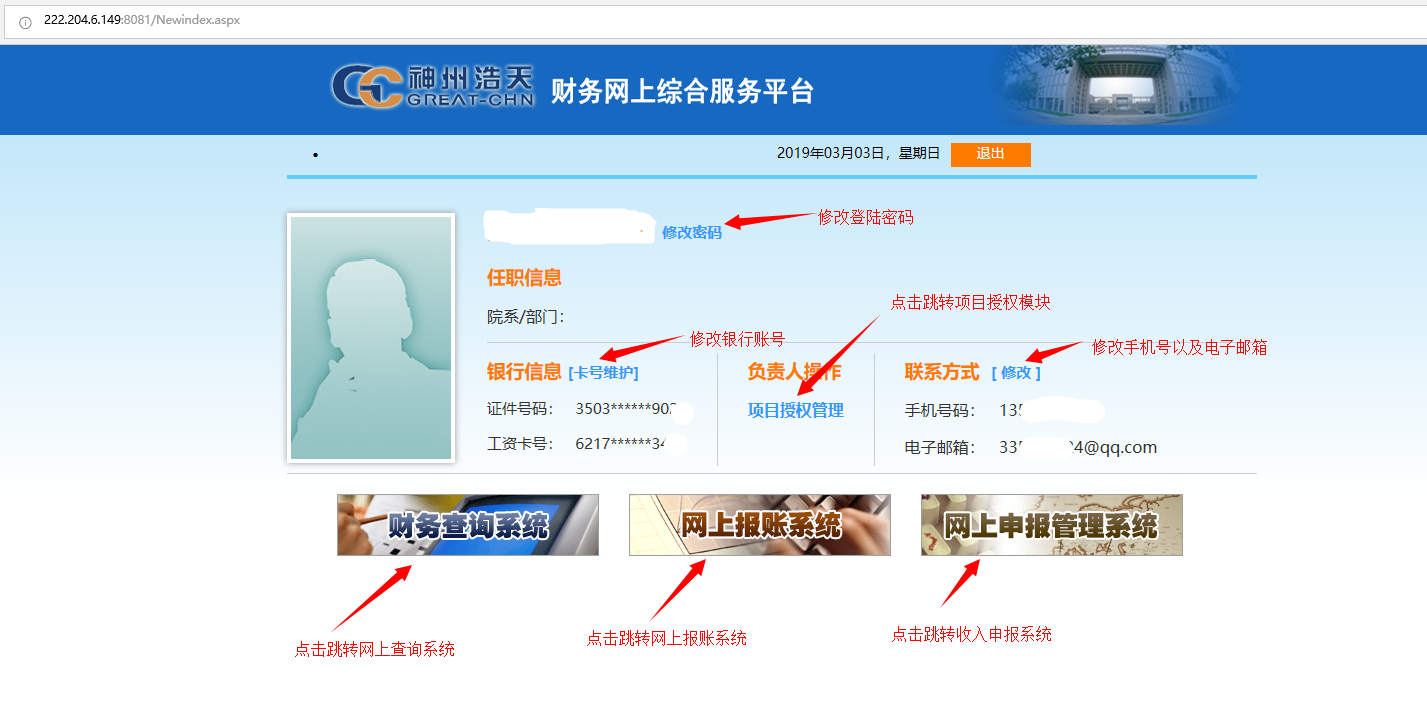The height and width of the screenshot is (718, 1427).
Task: Click the 神州浩天 GREAT-CHN logo
Action: (432, 87)
